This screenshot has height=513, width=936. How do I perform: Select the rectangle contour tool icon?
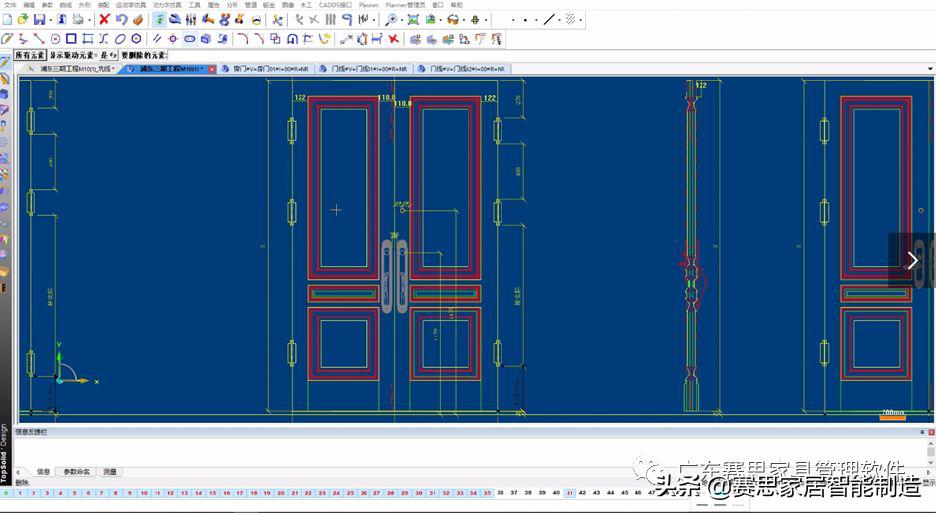pos(72,39)
